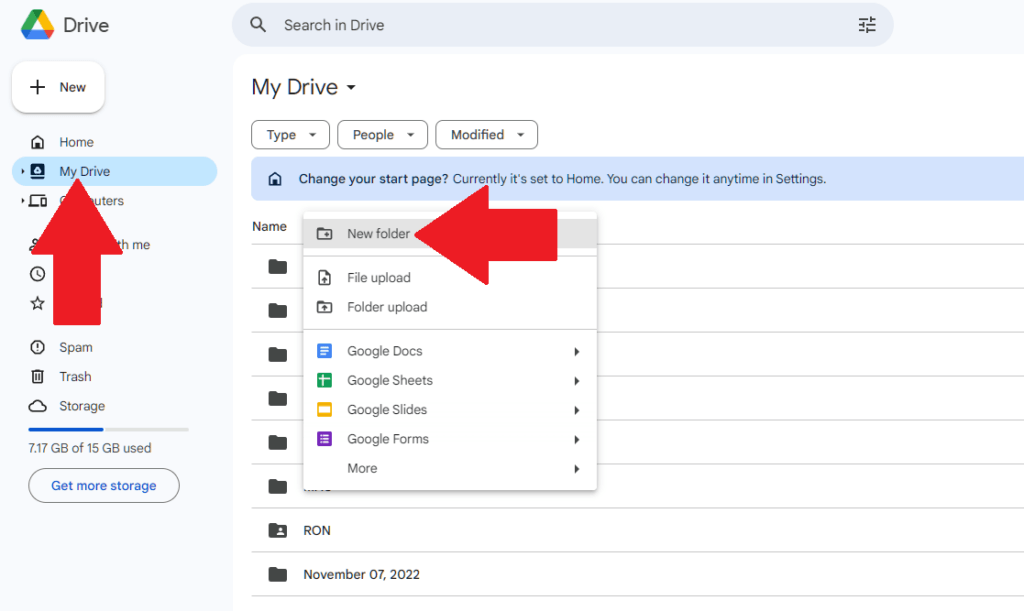Click the New button
This screenshot has width=1024, height=611.
pos(58,87)
